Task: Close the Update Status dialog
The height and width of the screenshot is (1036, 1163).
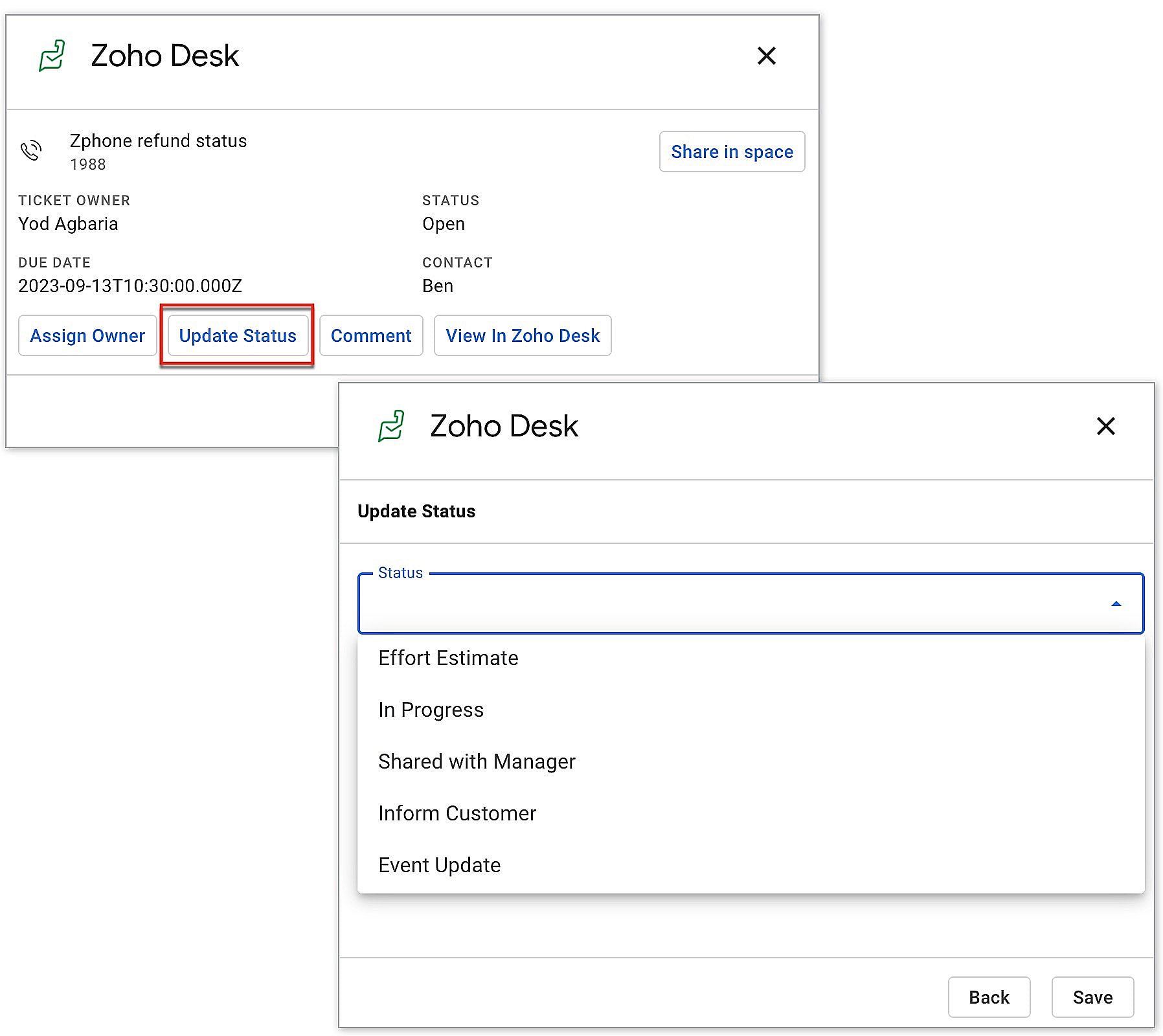Action: (1106, 426)
